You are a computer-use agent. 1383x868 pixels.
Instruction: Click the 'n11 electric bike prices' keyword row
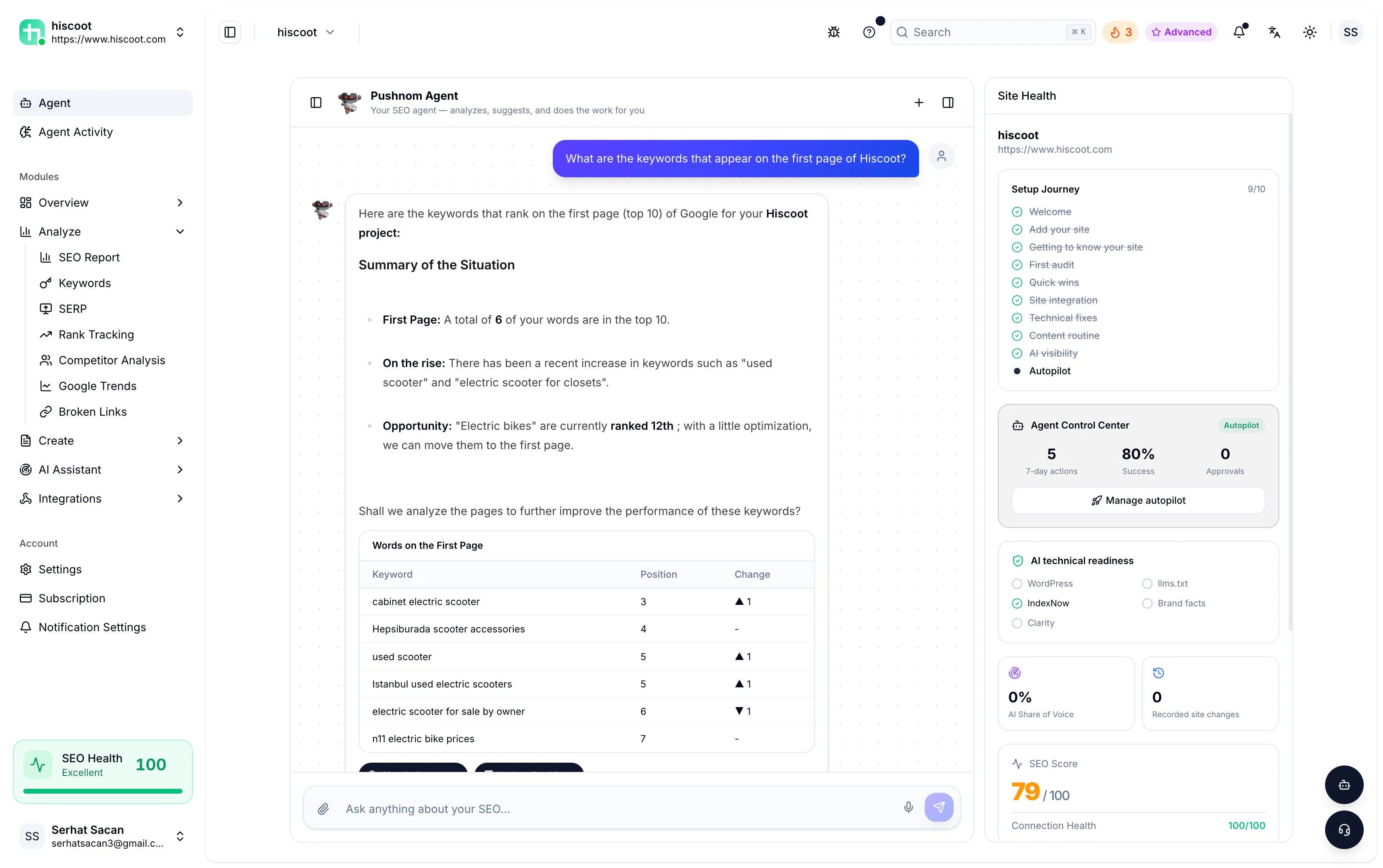[x=586, y=739]
